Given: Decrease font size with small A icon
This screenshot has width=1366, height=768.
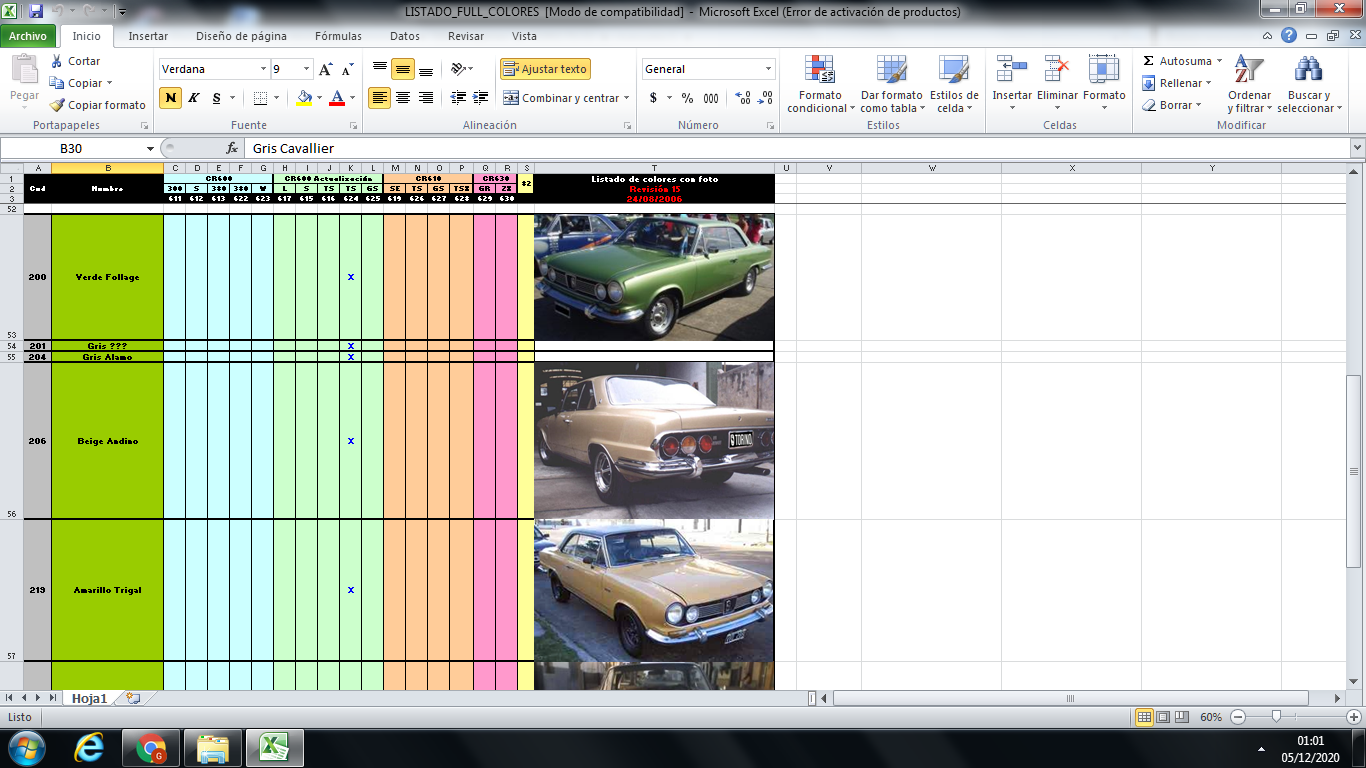Looking at the screenshot, I should click(x=347, y=69).
